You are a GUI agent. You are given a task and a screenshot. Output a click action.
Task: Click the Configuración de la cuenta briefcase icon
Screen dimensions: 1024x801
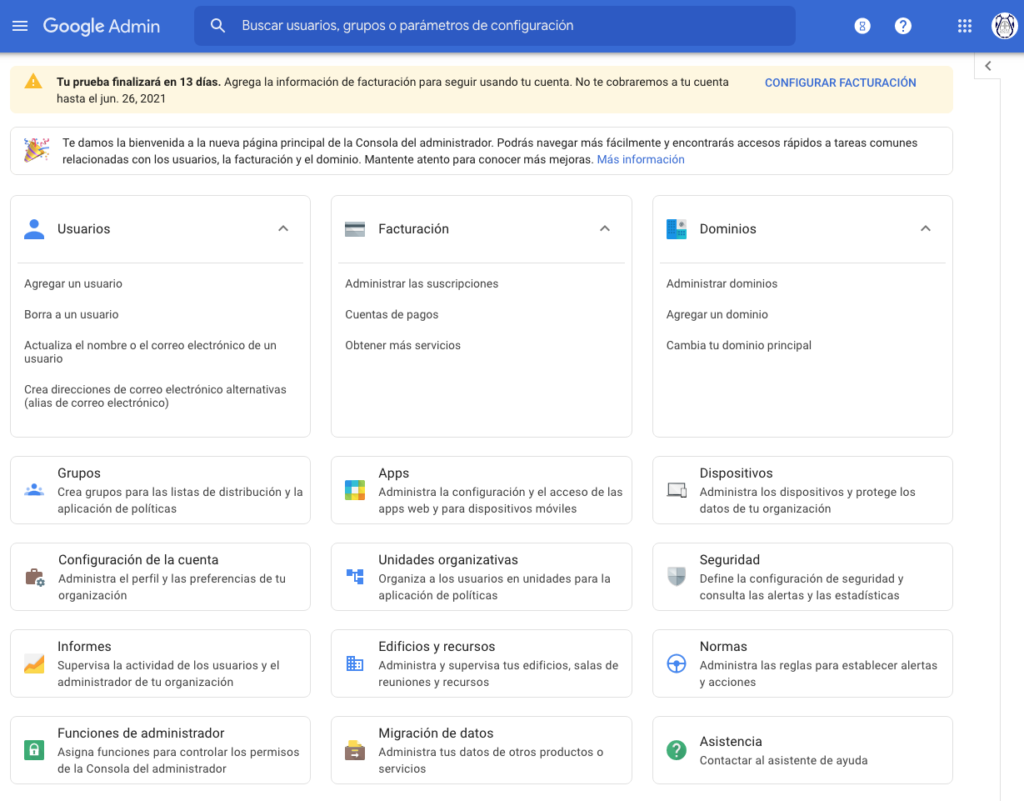point(35,577)
